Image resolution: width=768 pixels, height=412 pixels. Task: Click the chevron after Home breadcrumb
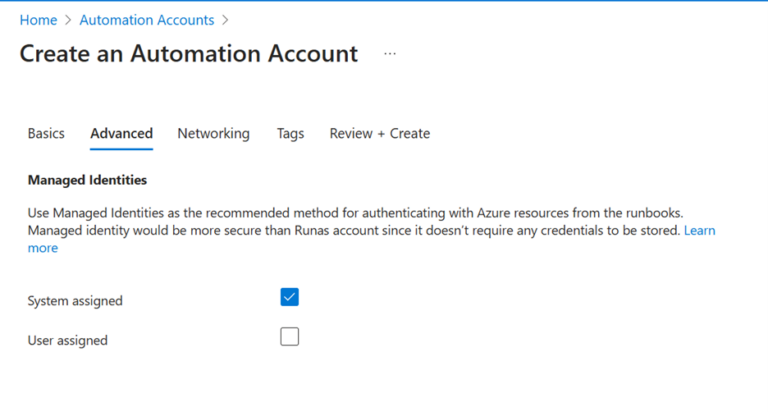[x=68, y=20]
